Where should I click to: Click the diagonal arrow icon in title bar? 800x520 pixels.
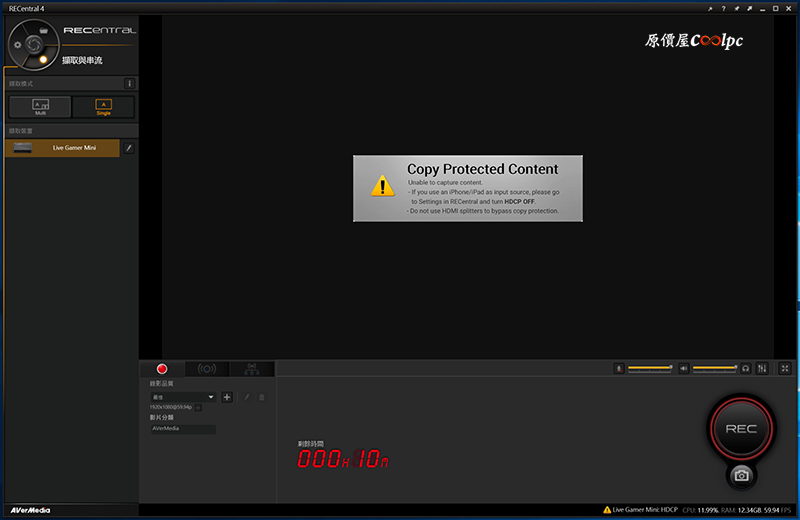point(749,9)
